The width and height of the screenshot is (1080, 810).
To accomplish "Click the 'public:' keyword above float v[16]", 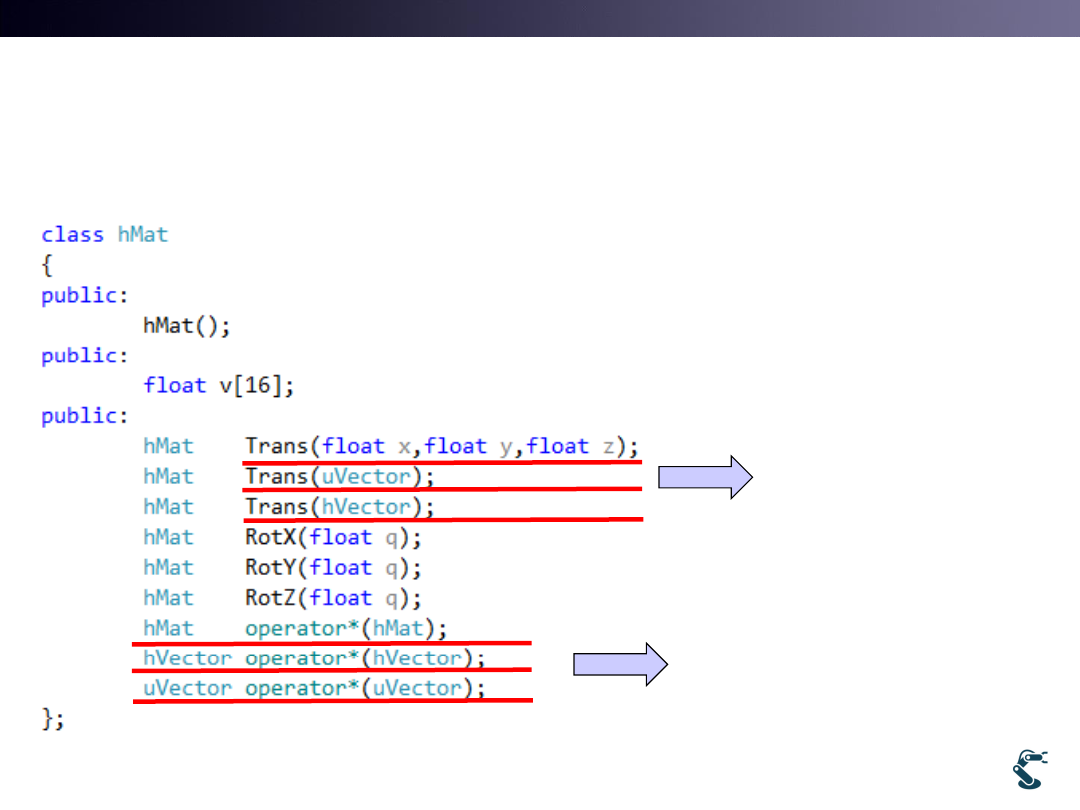I will tap(85, 356).
